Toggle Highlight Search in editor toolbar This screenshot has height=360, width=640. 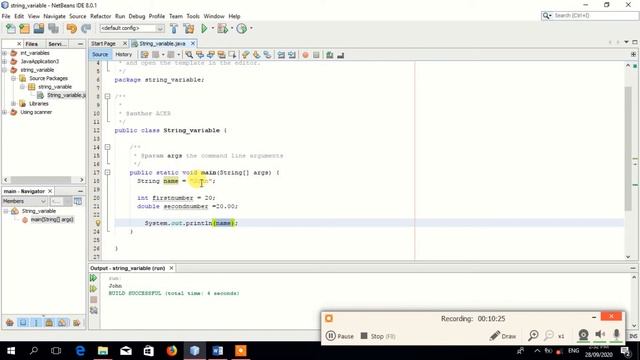[x=221, y=55]
